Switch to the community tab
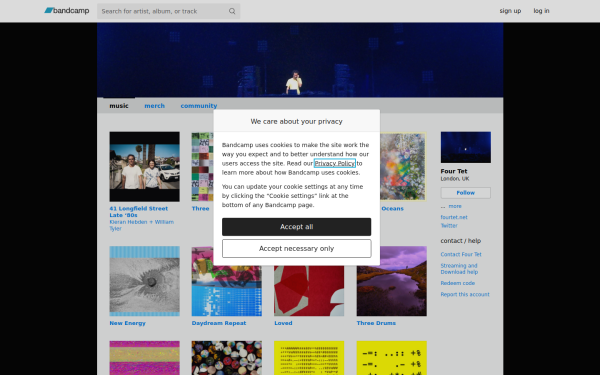The width and height of the screenshot is (600, 375). pyautogui.click(x=199, y=106)
